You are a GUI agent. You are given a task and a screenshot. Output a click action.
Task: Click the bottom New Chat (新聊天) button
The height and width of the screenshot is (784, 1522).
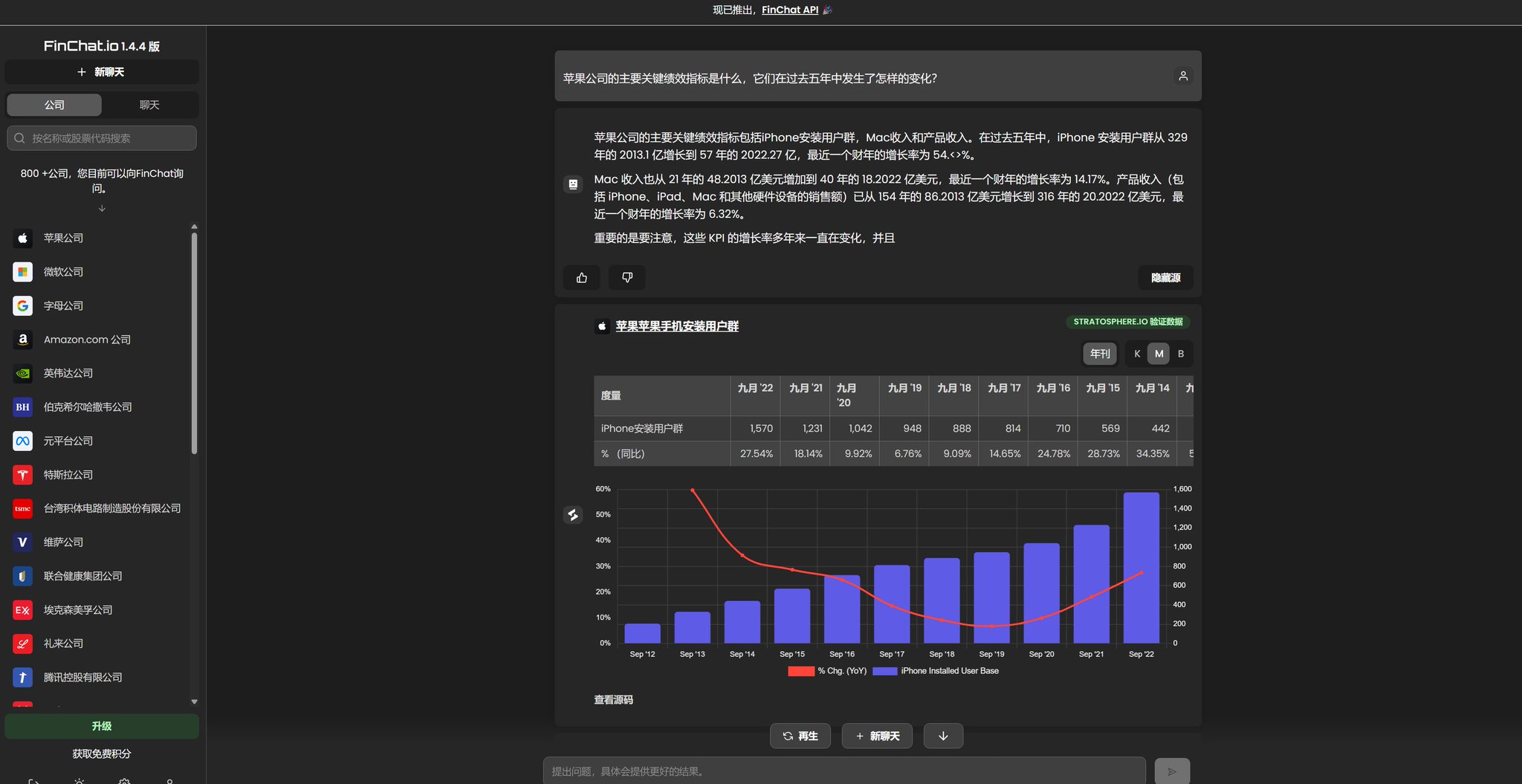(877, 736)
